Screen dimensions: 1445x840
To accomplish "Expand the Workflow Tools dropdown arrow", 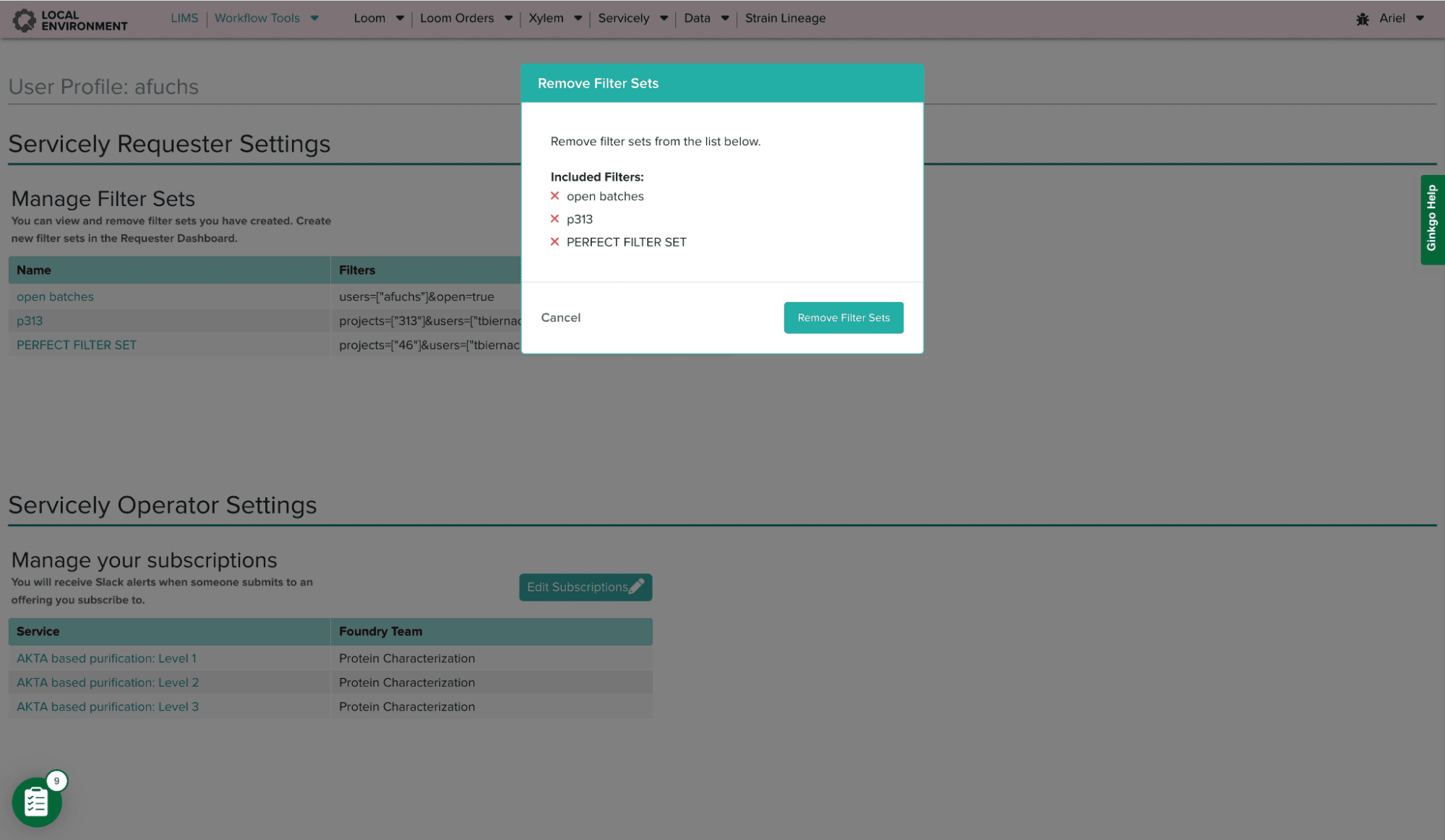I will tap(314, 18).
